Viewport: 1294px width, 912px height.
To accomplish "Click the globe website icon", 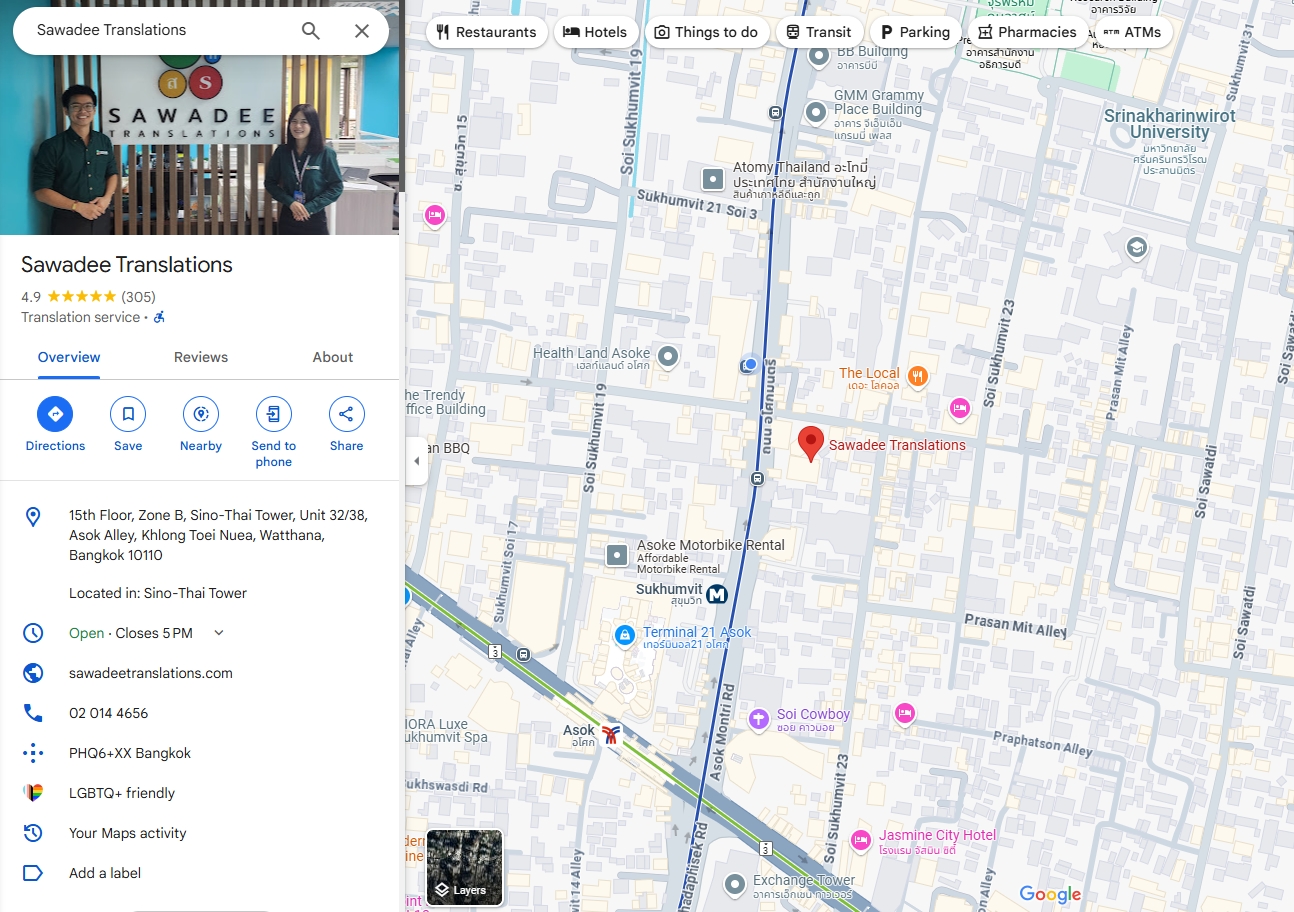I will pyautogui.click(x=33, y=673).
